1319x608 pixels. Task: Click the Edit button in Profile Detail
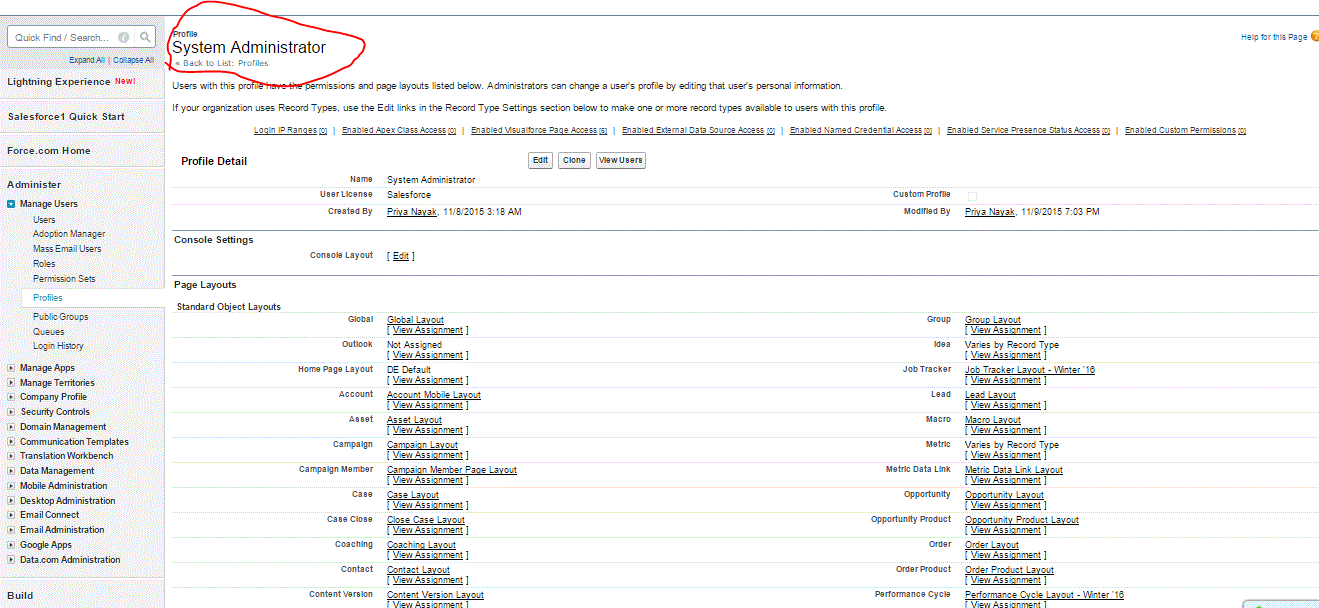click(x=540, y=160)
